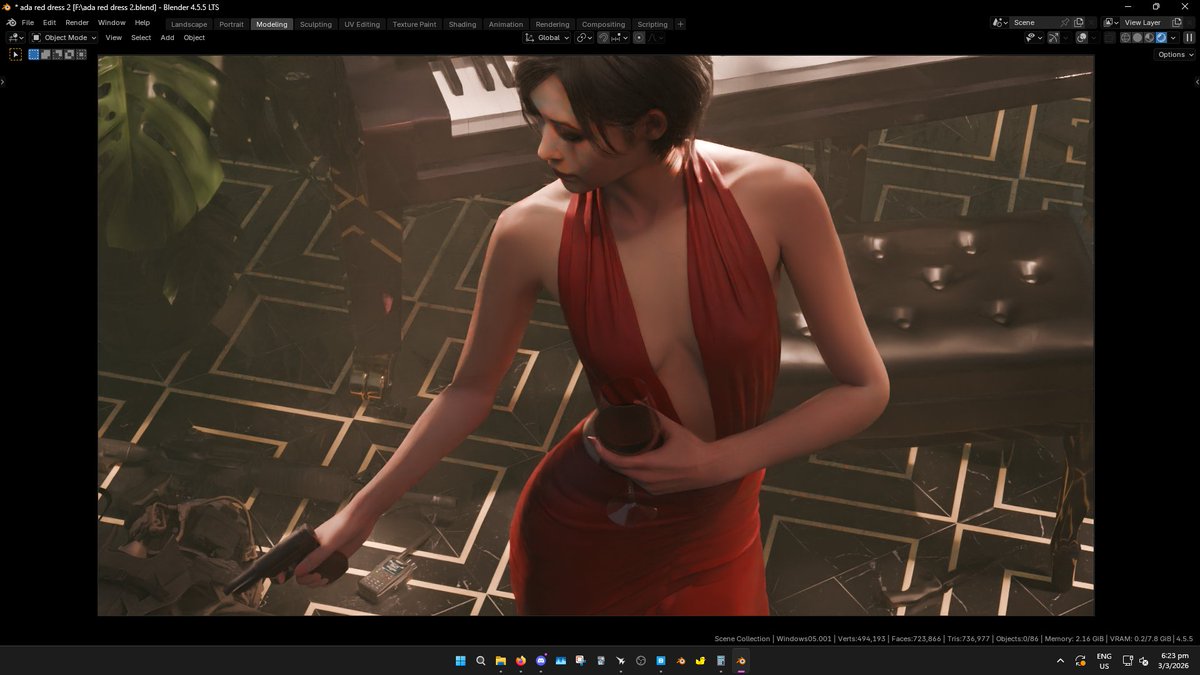This screenshot has height=675, width=1200.
Task: Expand the Options dropdown
Action: click(1175, 54)
